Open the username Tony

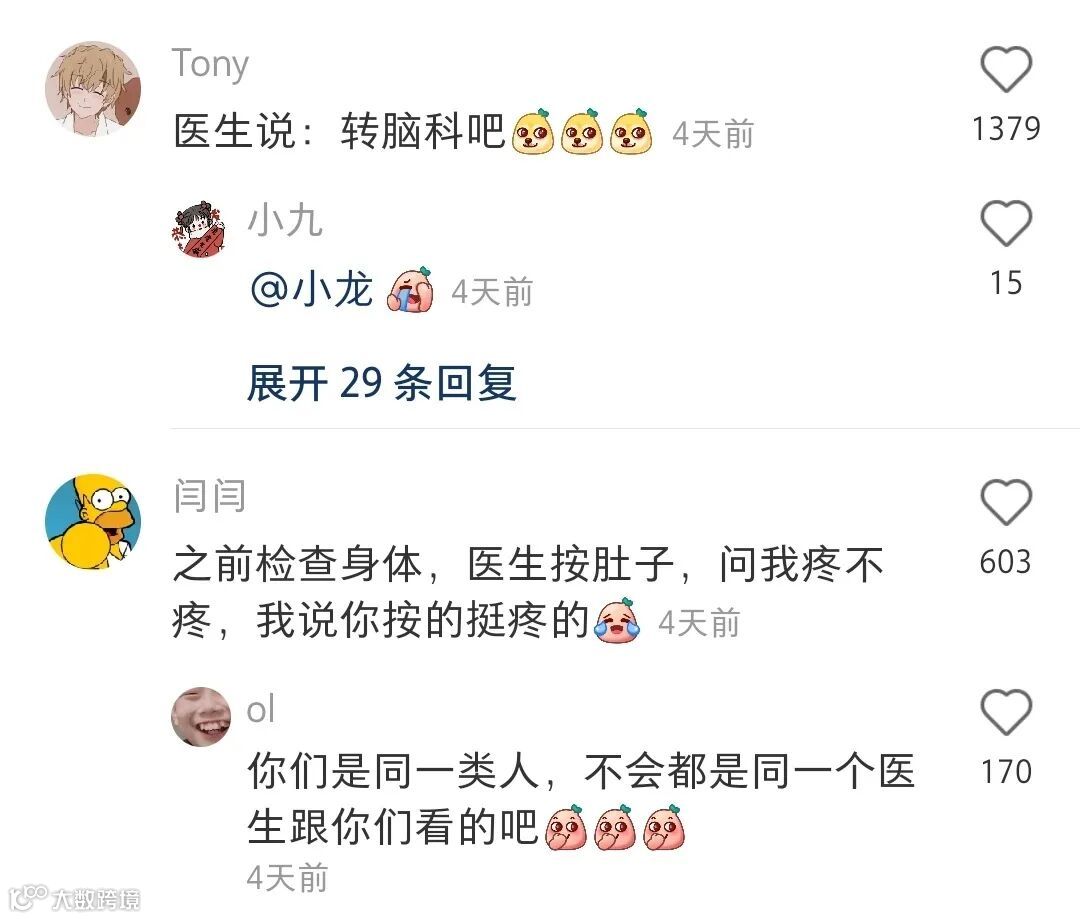(210, 64)
